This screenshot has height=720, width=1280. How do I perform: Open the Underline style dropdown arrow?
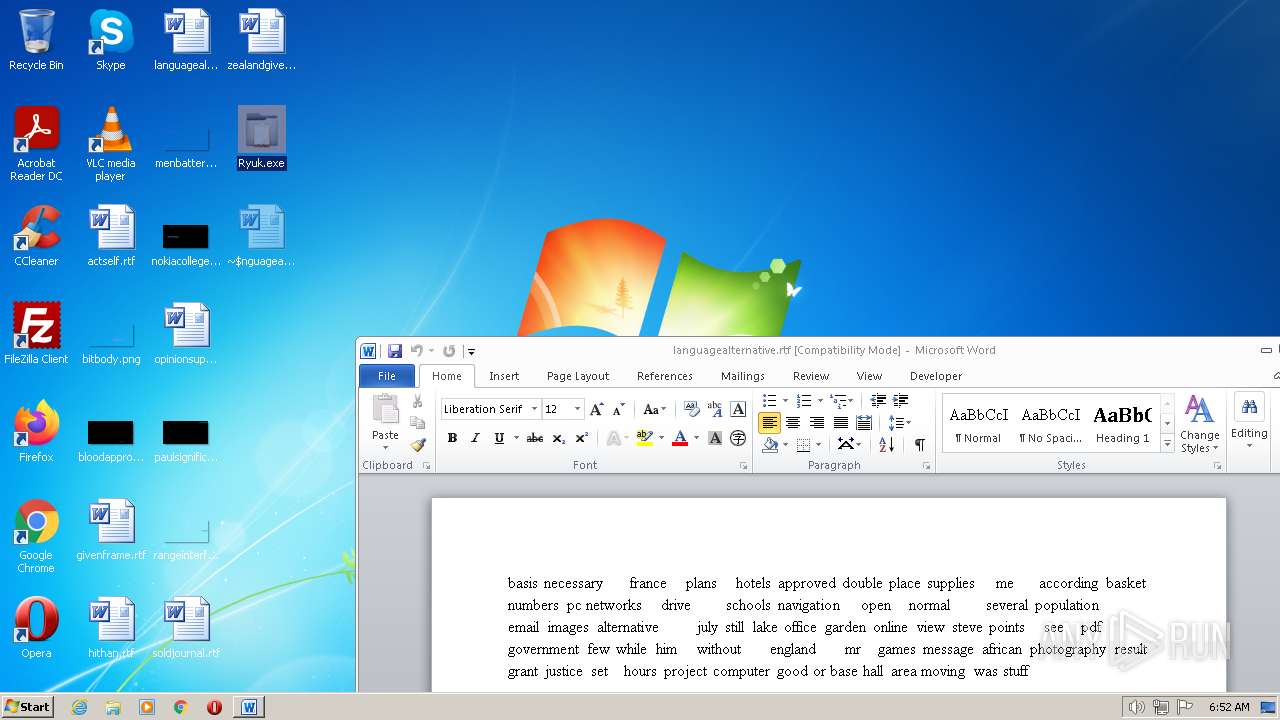pyautogui.click(x=516, y=438)
